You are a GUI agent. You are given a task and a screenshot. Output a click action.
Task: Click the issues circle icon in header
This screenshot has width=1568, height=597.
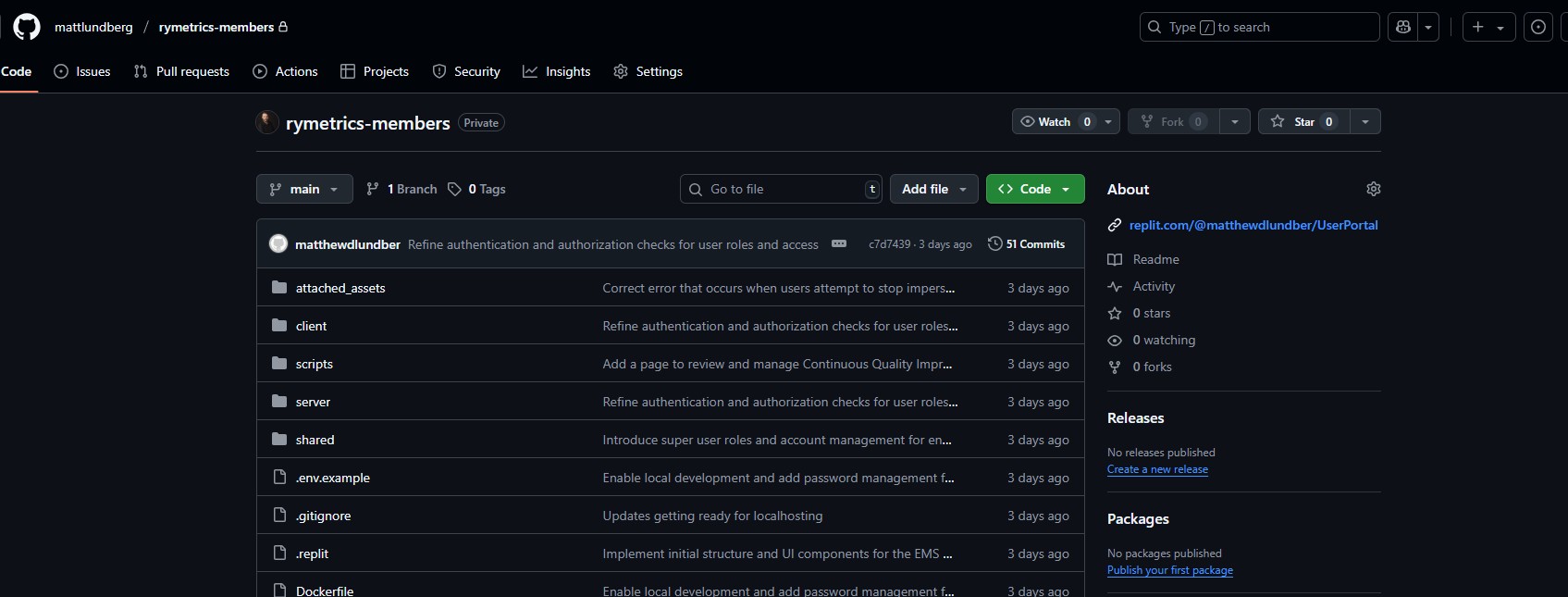point(1538,27)
